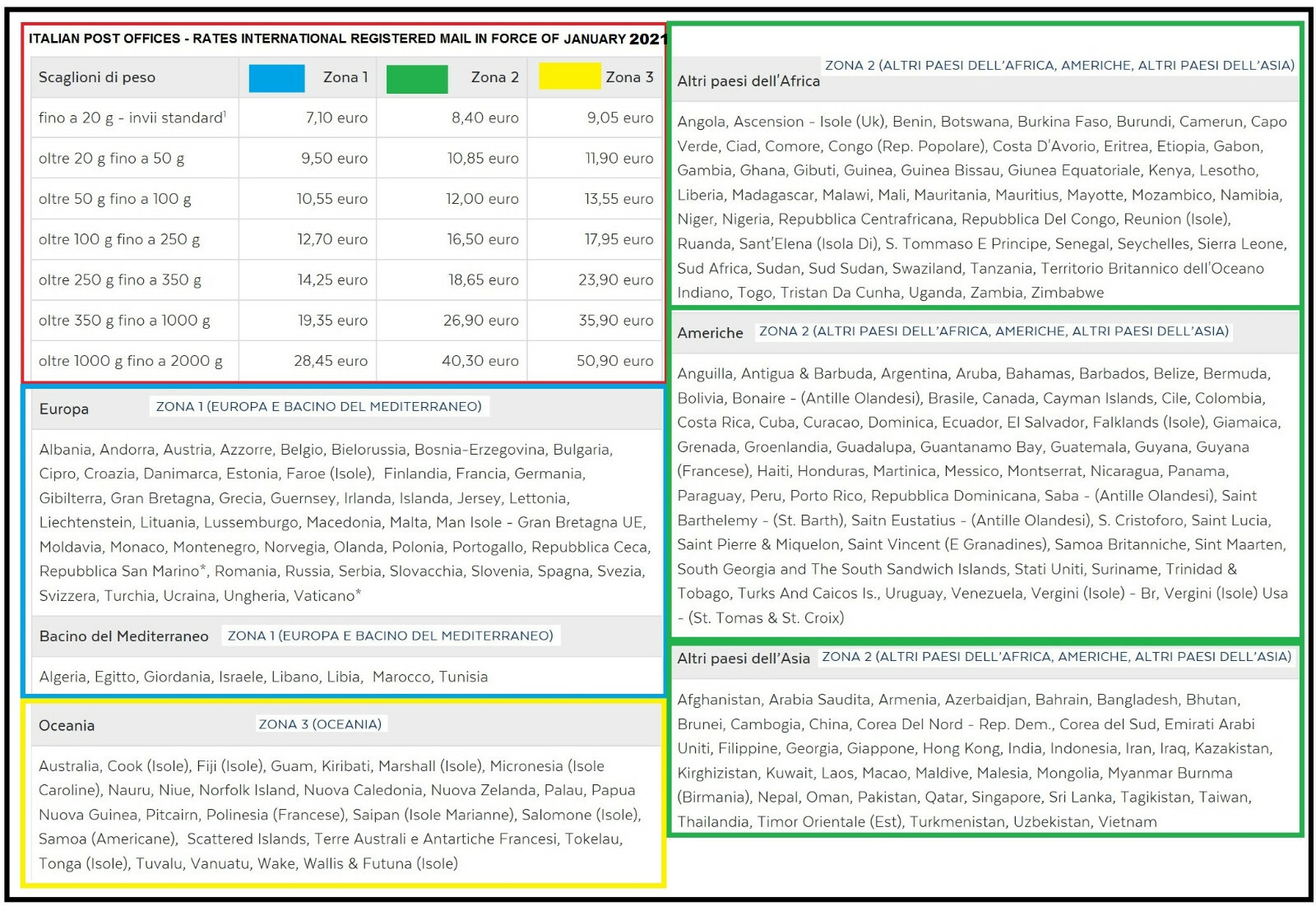
Task: Select row 'oltre 350 g fino a 1000 g'
Action: tap(347, 320)
